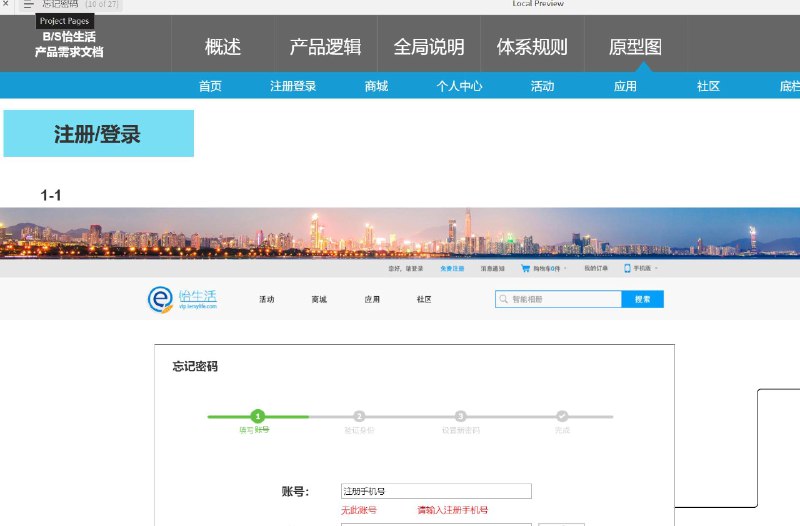The image size is (800, 526).
Task: Click step 3 circle 设置新密码
Action: 460,416
